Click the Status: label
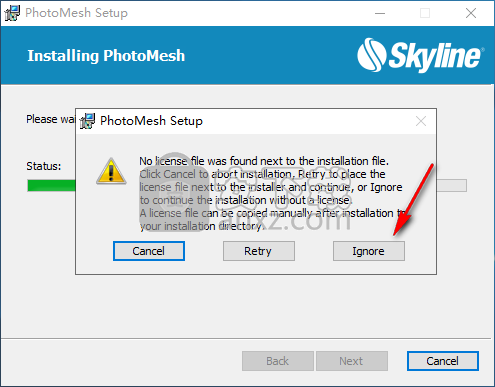 coord(44,166)
